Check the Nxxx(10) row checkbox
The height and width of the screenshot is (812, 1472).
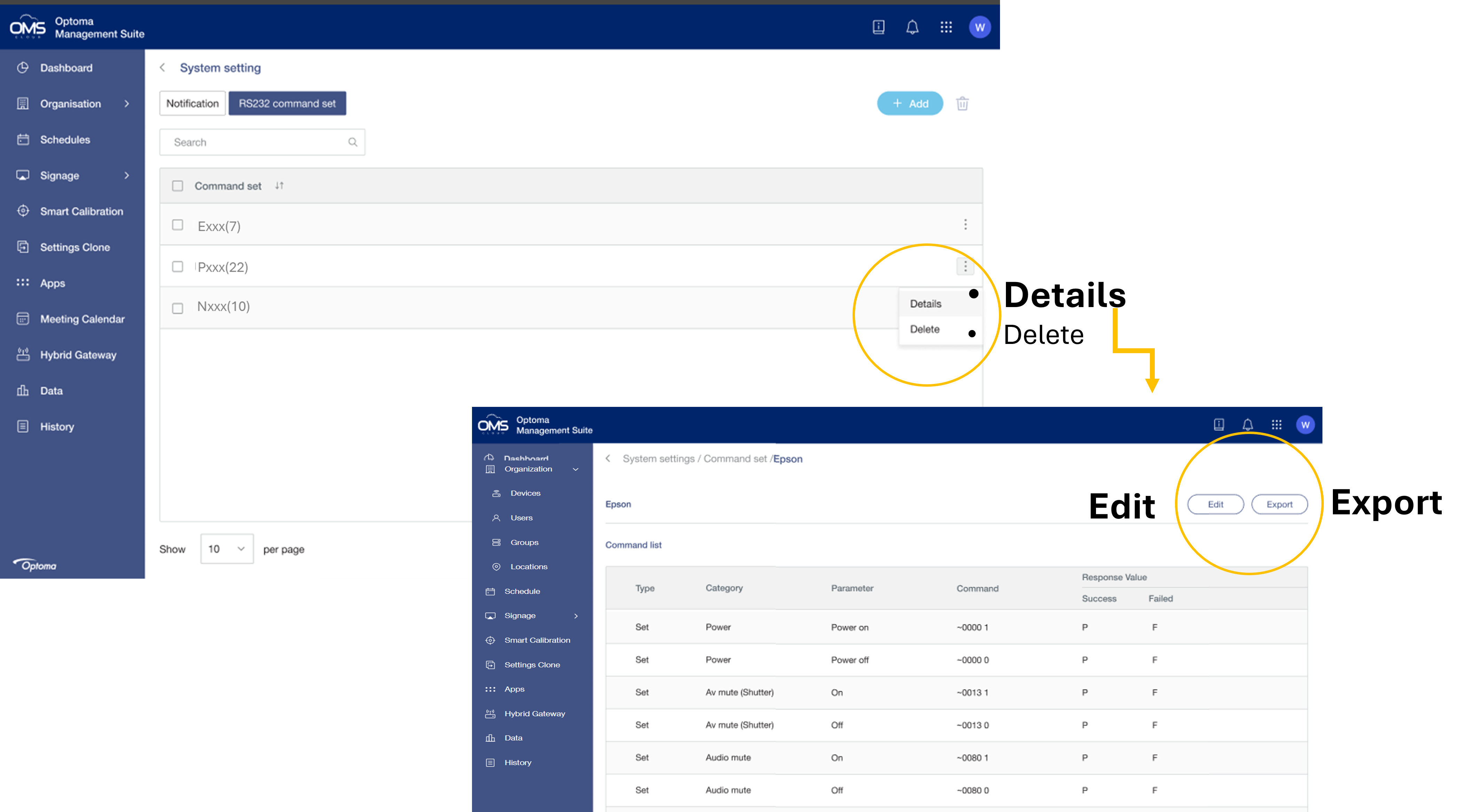click(x=178, y=308)
